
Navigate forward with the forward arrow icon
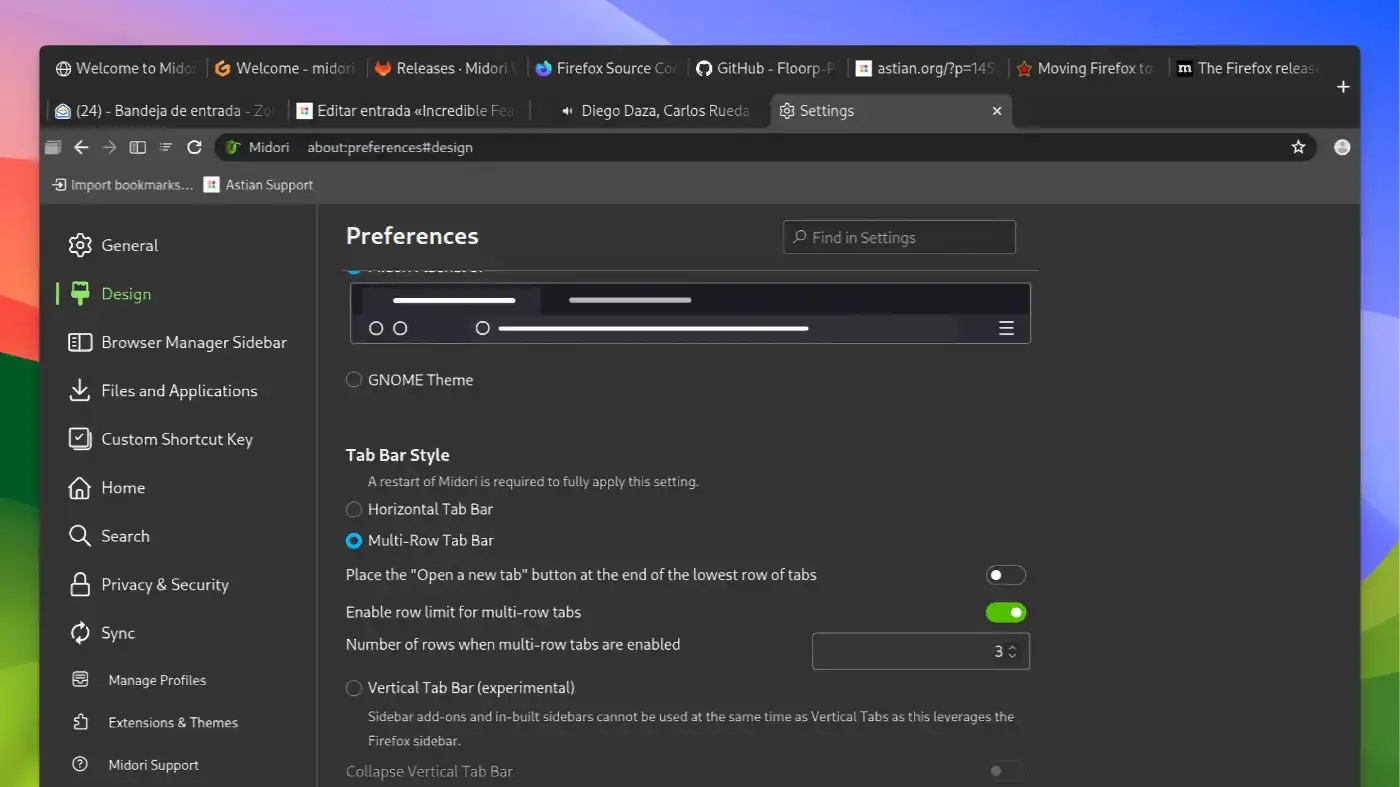pyautogui.click(x=109, y=147)
